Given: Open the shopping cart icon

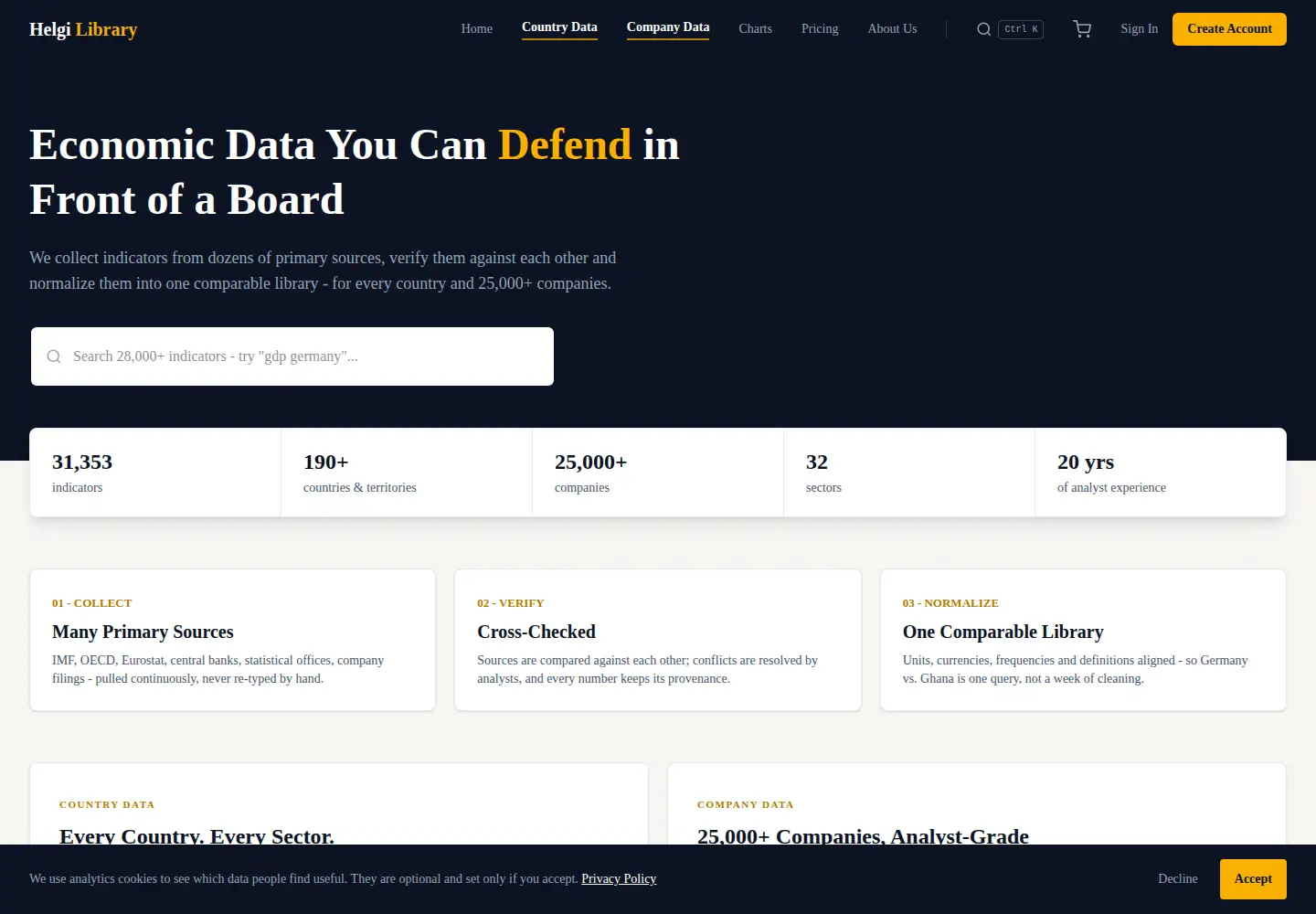Looking at the screenshot, I should pos(1082,29).
